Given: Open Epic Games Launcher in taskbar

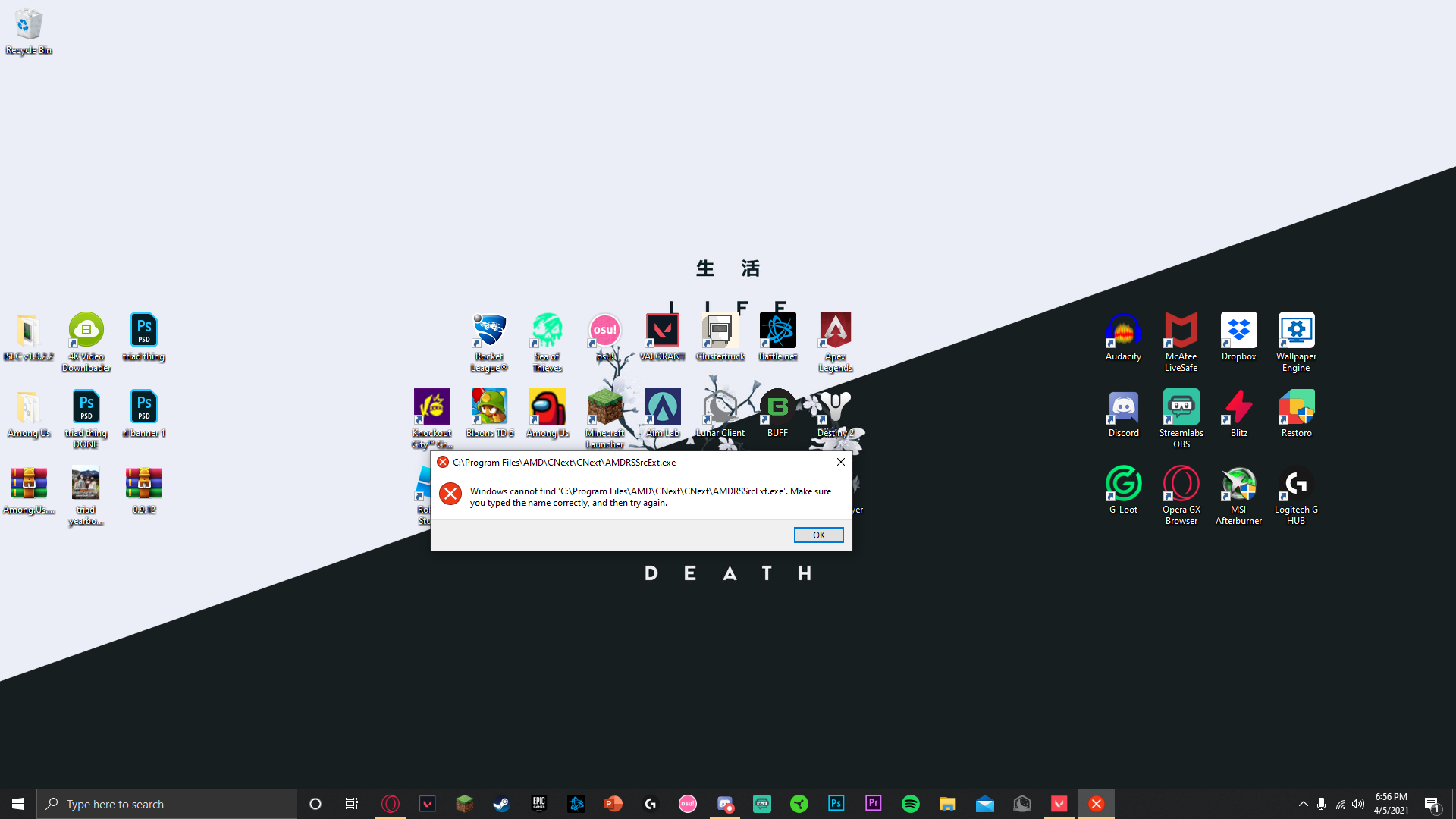Looking at the screenshot, I should (538, 804).
